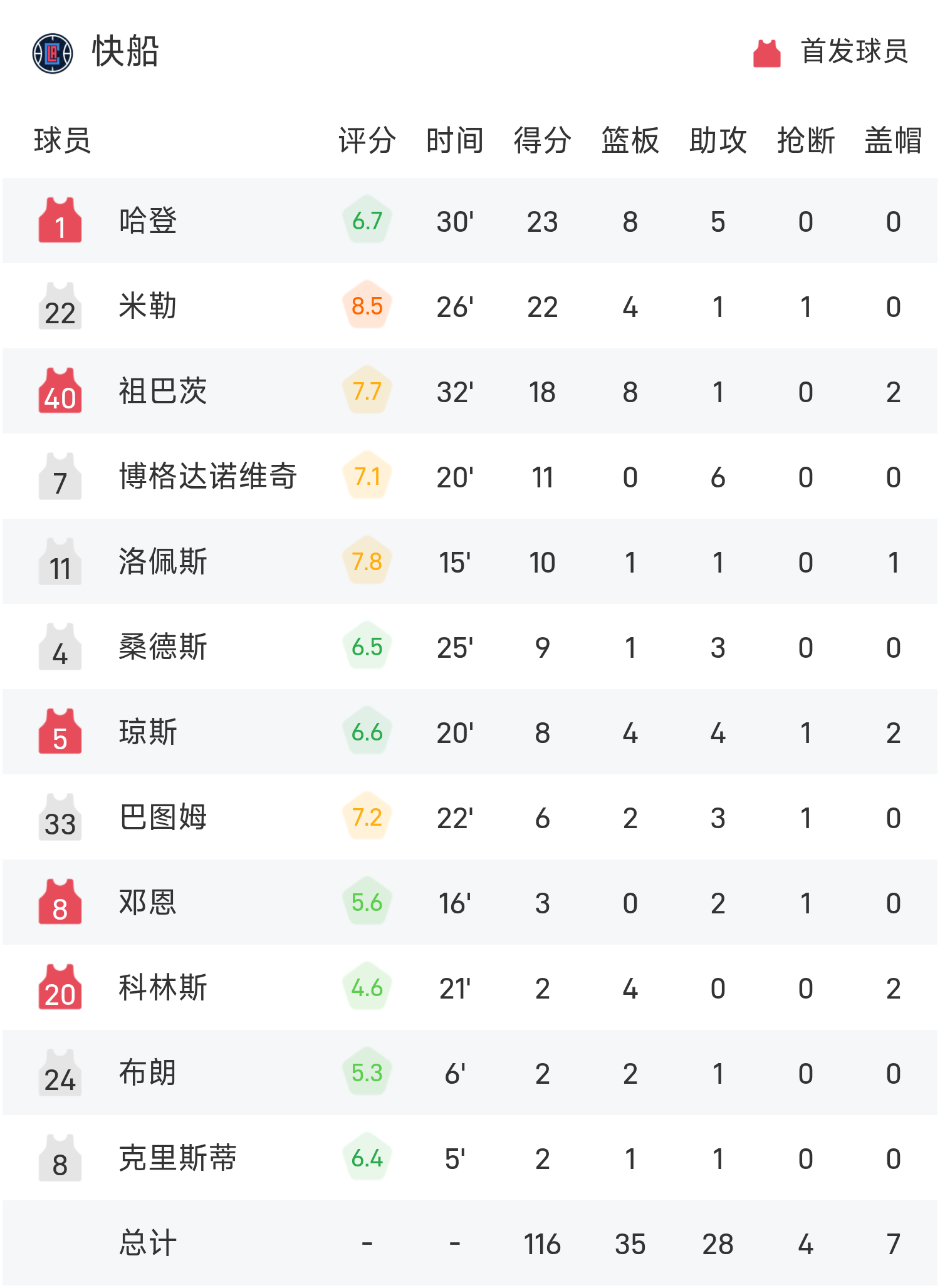
Task: Click 米勒's 8.5 rating badge
Action: pos(367,306)
